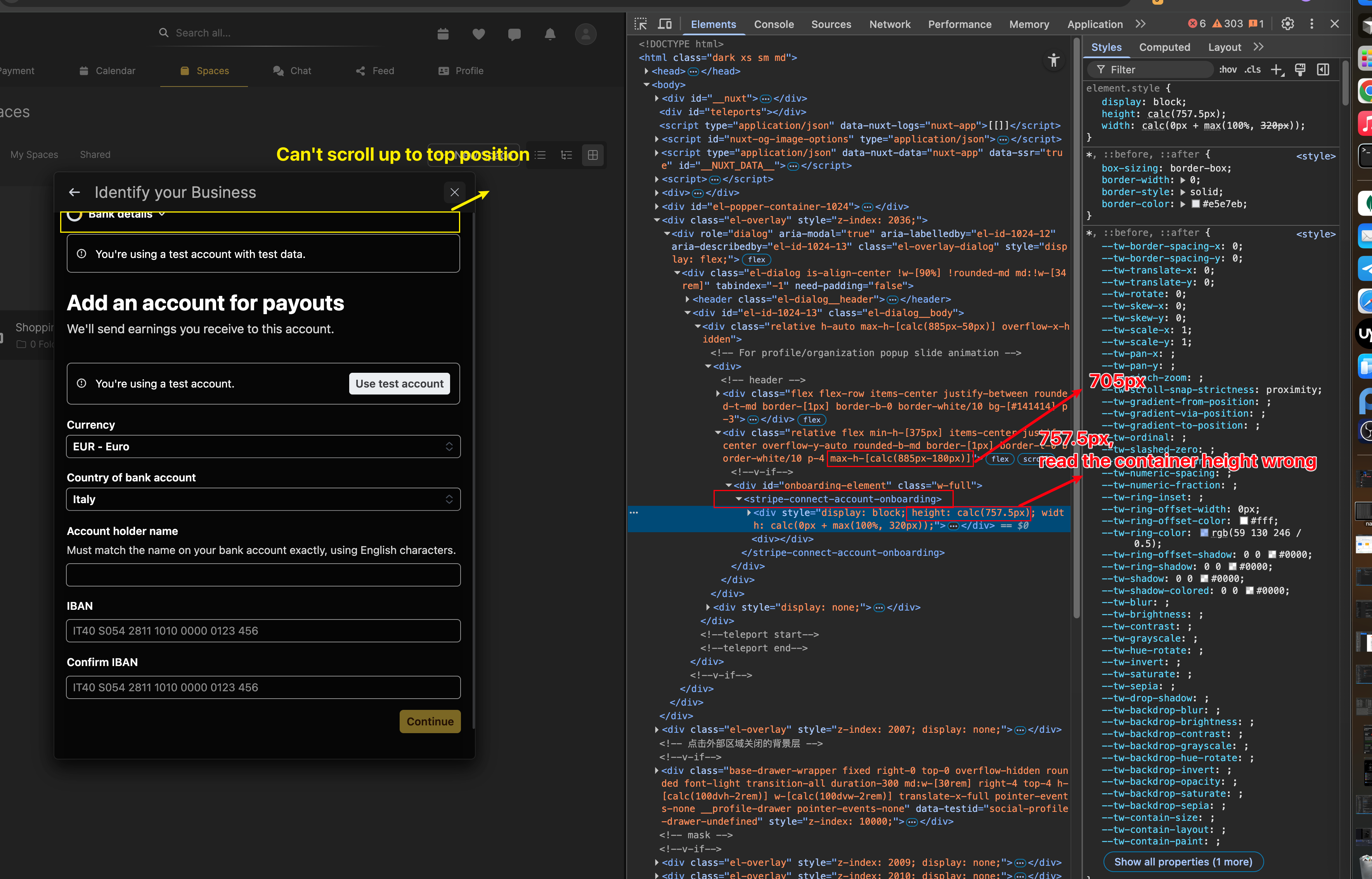The width and height of the screenshot is (1372, 879).
Task: Toggle the :hov element state panel
Action: tap(1228, 70)
